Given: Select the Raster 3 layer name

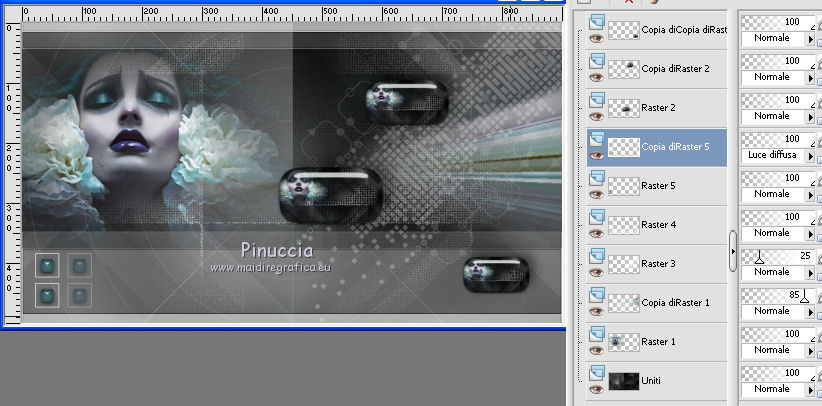Looking at the screenshot, I should pyautogui.click(x=658, y=264).
